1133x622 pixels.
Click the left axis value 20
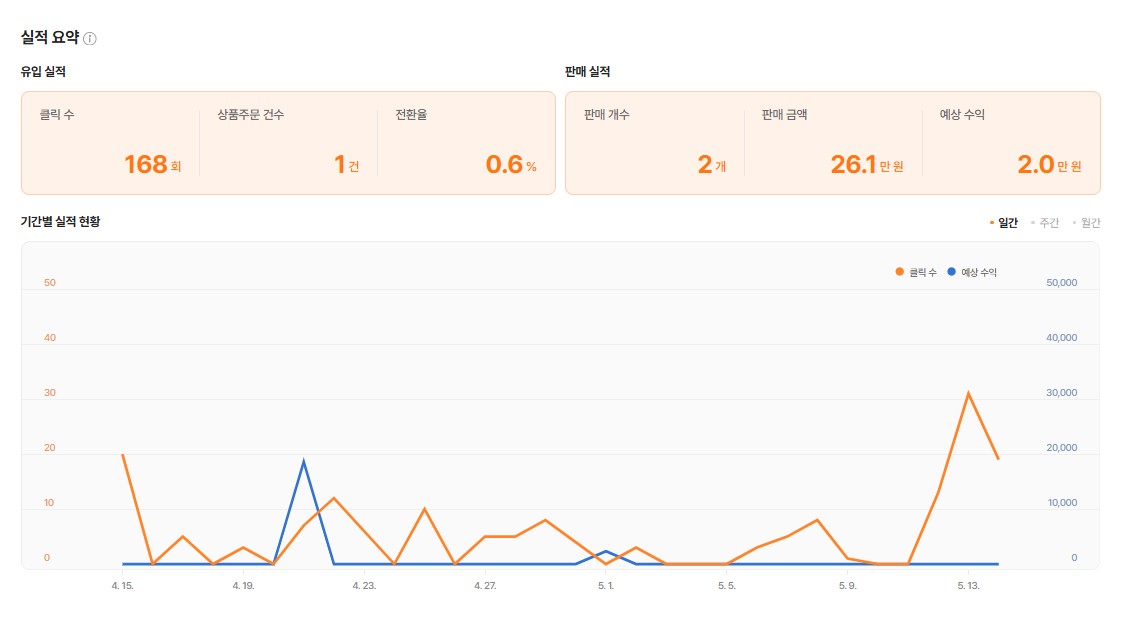pos(49,448)
